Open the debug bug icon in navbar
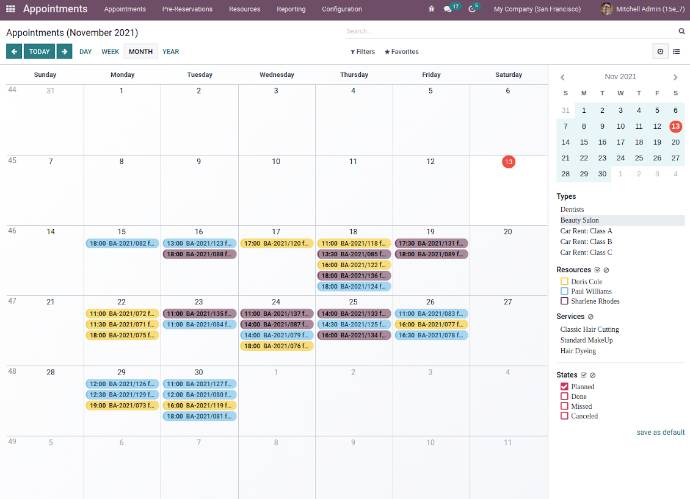 tap(431, 9)
